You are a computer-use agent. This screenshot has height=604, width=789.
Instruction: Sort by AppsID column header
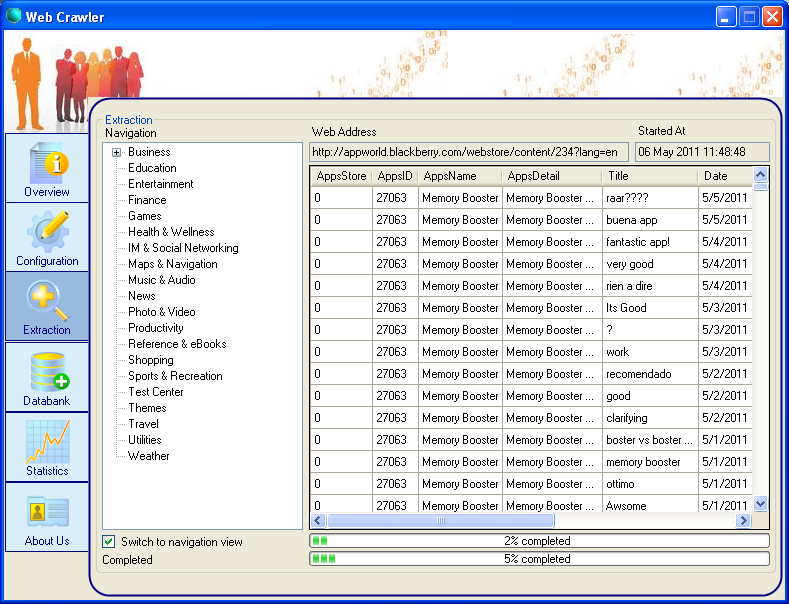pyautogui.click(x=395, y=176)
